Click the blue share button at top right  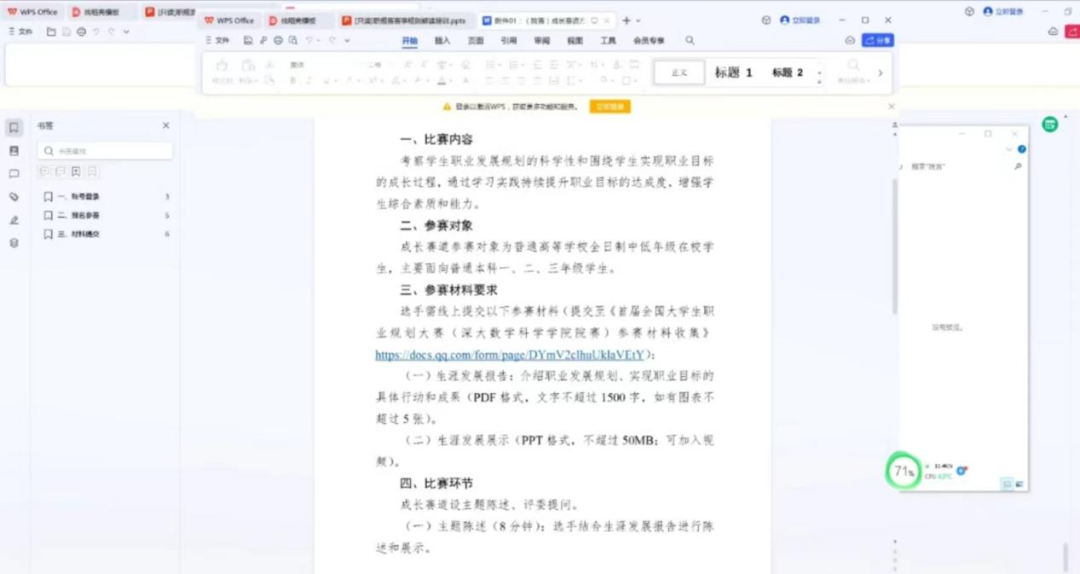877,40
